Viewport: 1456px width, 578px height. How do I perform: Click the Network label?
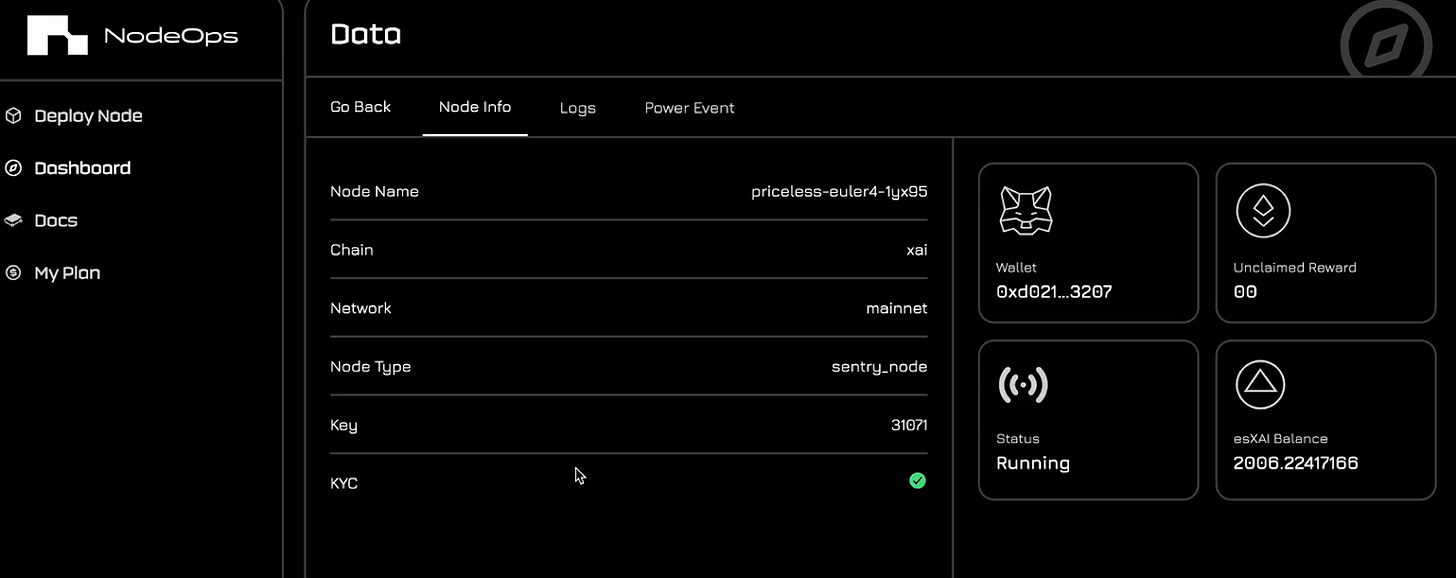(x=361, y=308)
